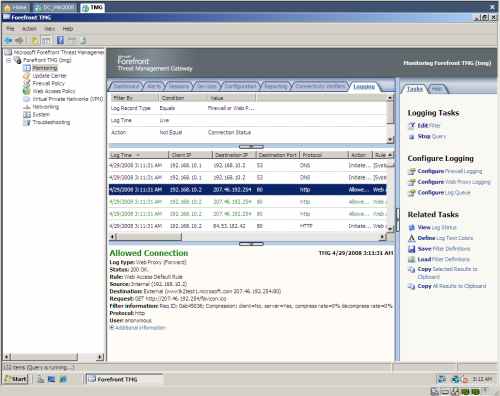
Task: Click the View Log Status icon
Action: pyautogui.click(x=412, y=227)
